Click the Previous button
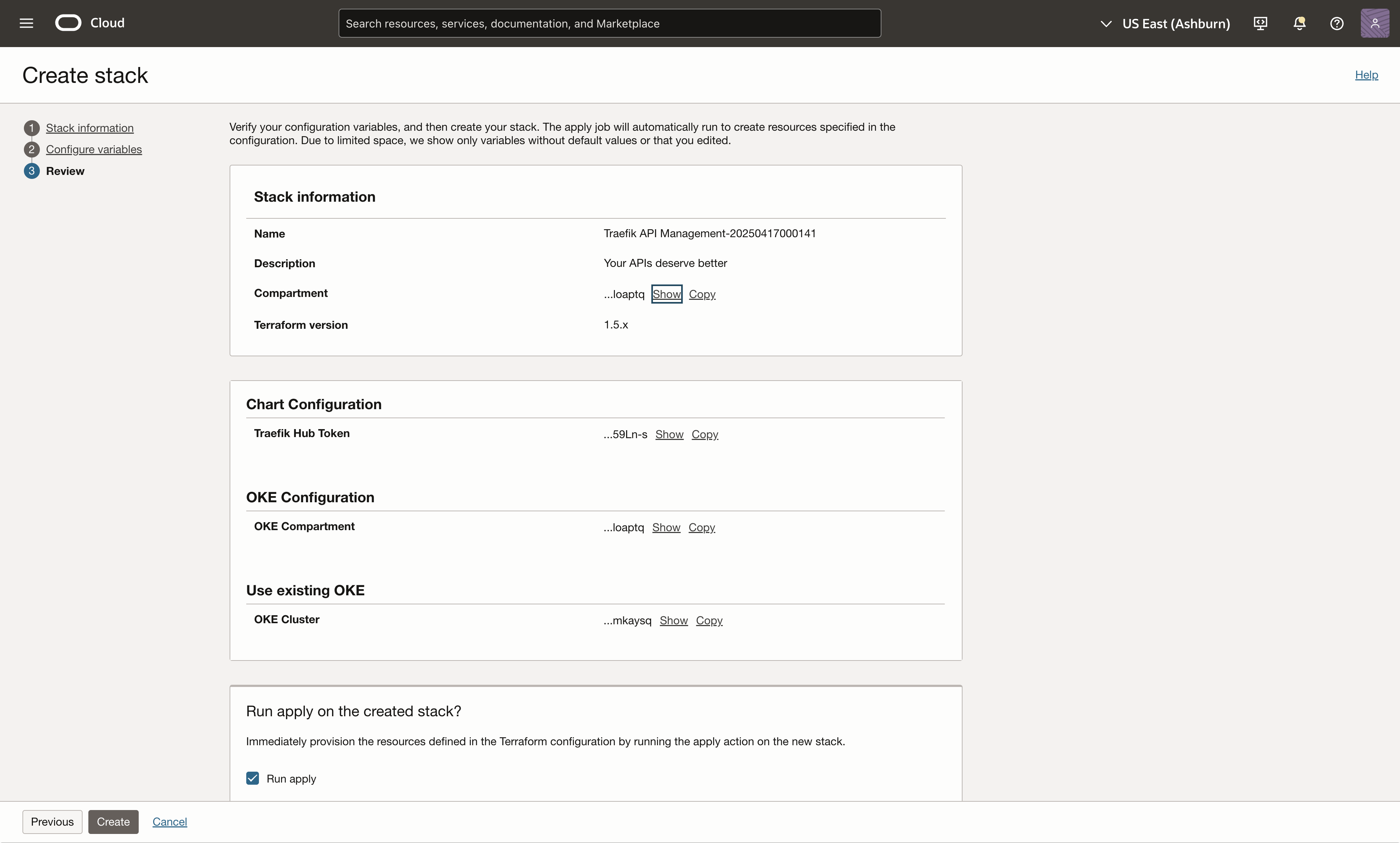1400x843 pixels. tap(52, 821)
